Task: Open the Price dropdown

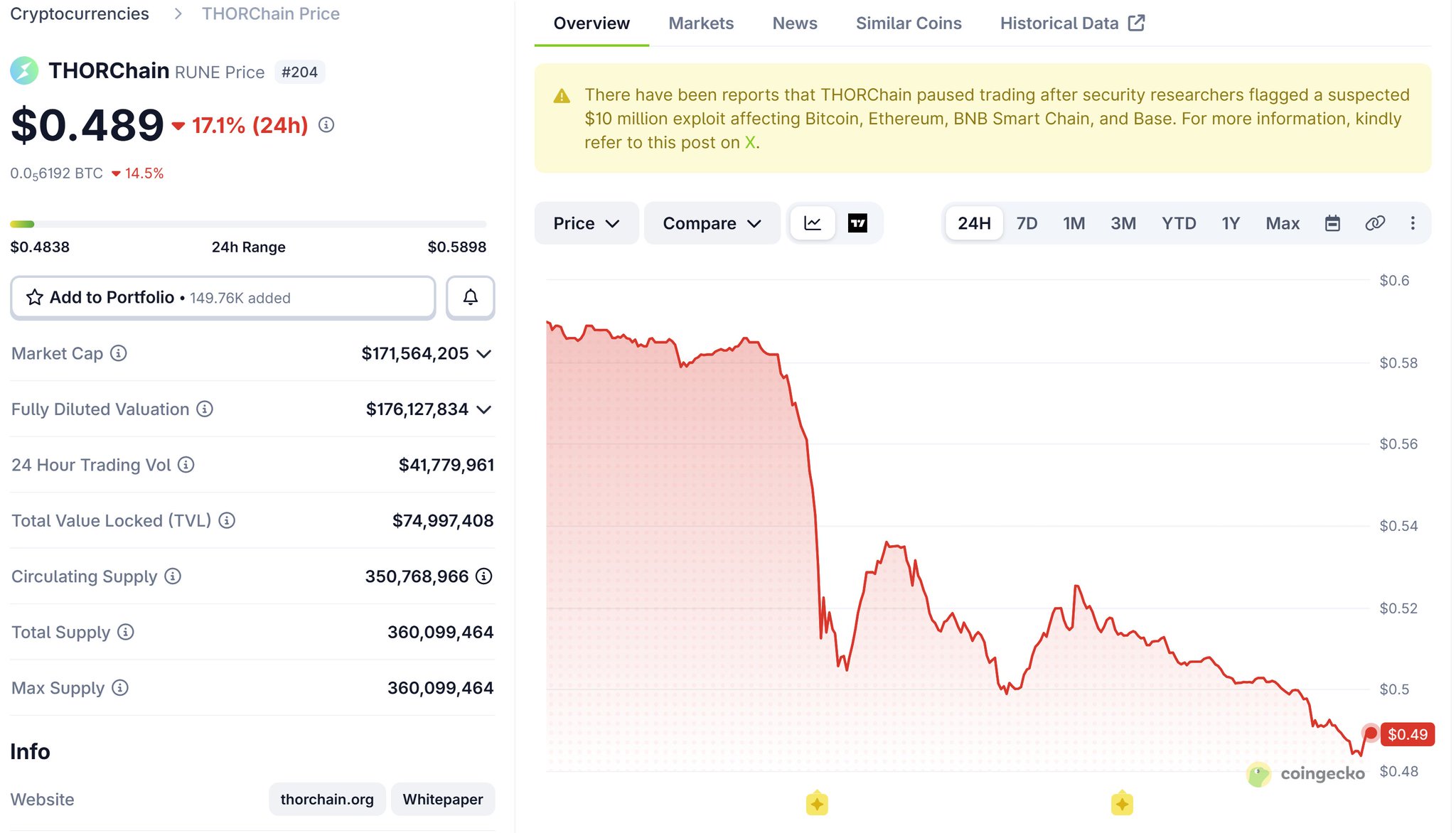Action: 587,223
